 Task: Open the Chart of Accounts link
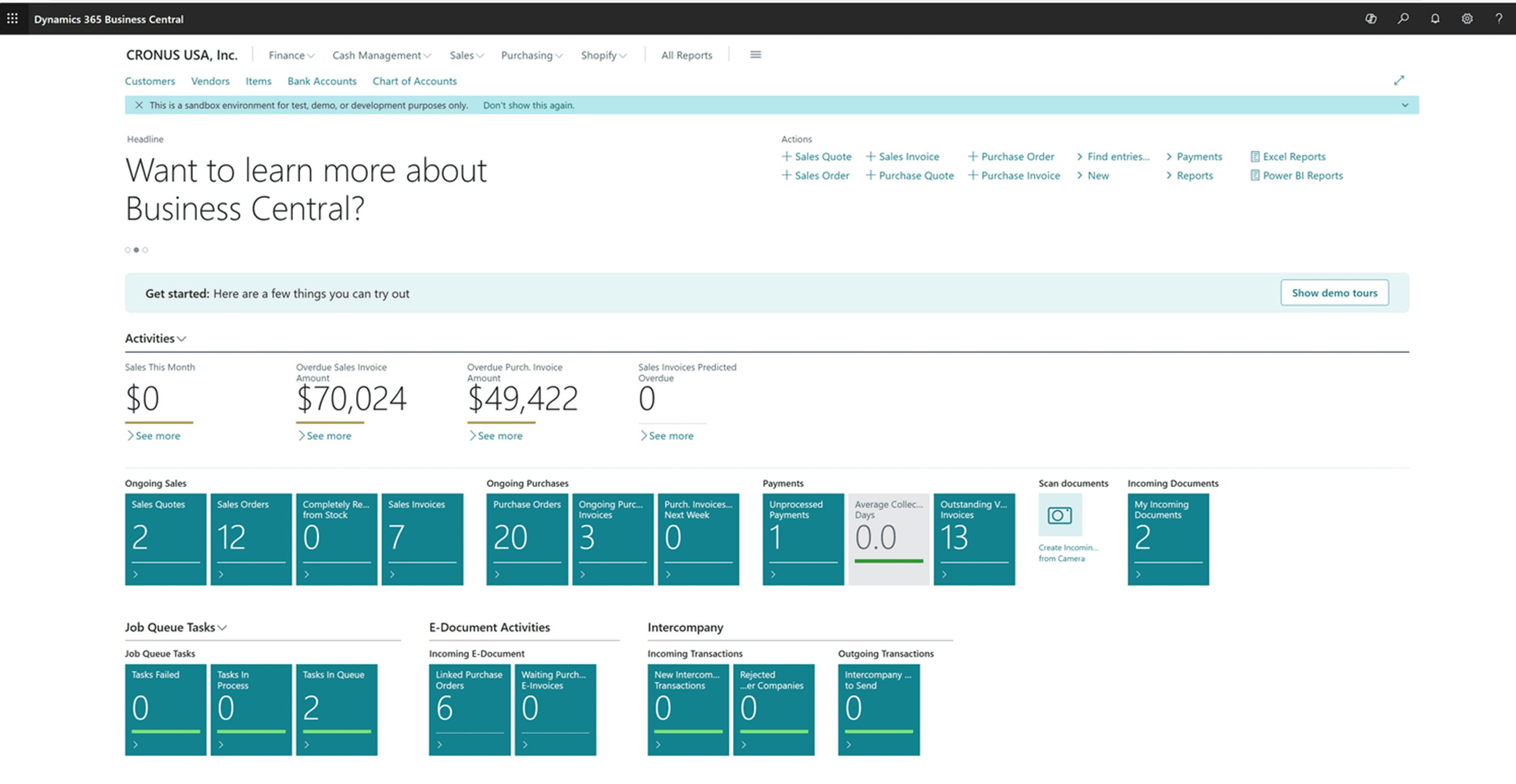pos(414,81)
